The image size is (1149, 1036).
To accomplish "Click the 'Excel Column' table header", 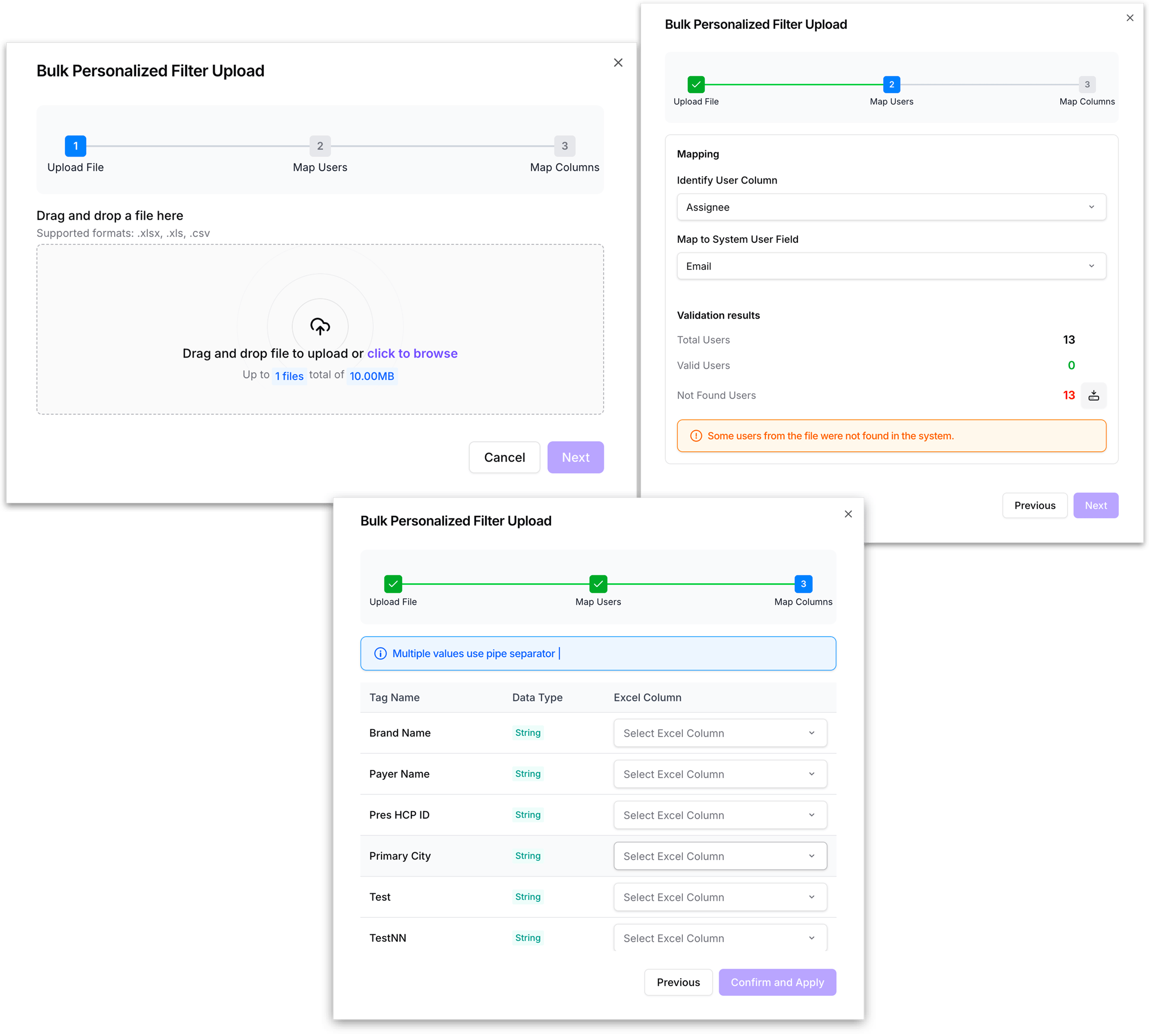I will click(647, 697).
